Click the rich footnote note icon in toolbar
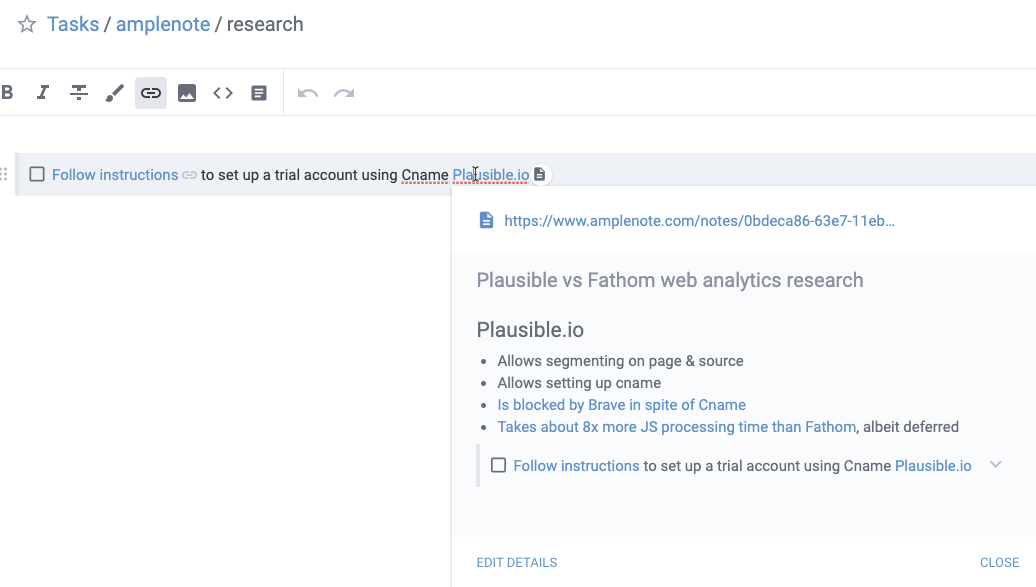1036x587 pixels. pyautogui.click(x=259, y=93)
